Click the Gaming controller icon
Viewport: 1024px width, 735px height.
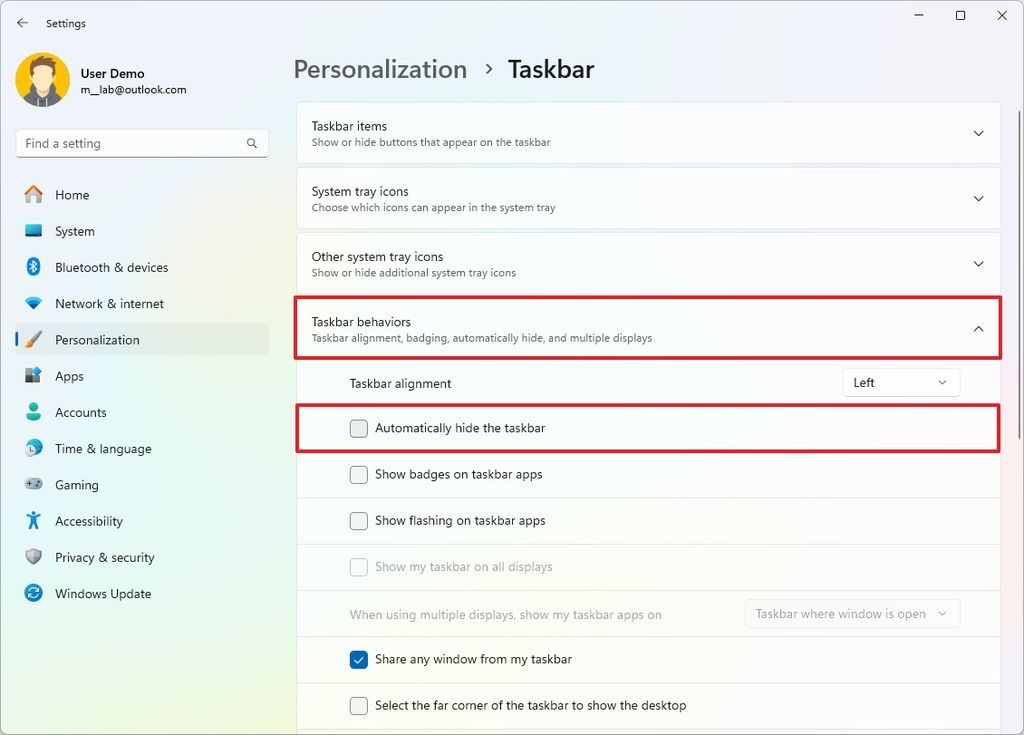34,484
